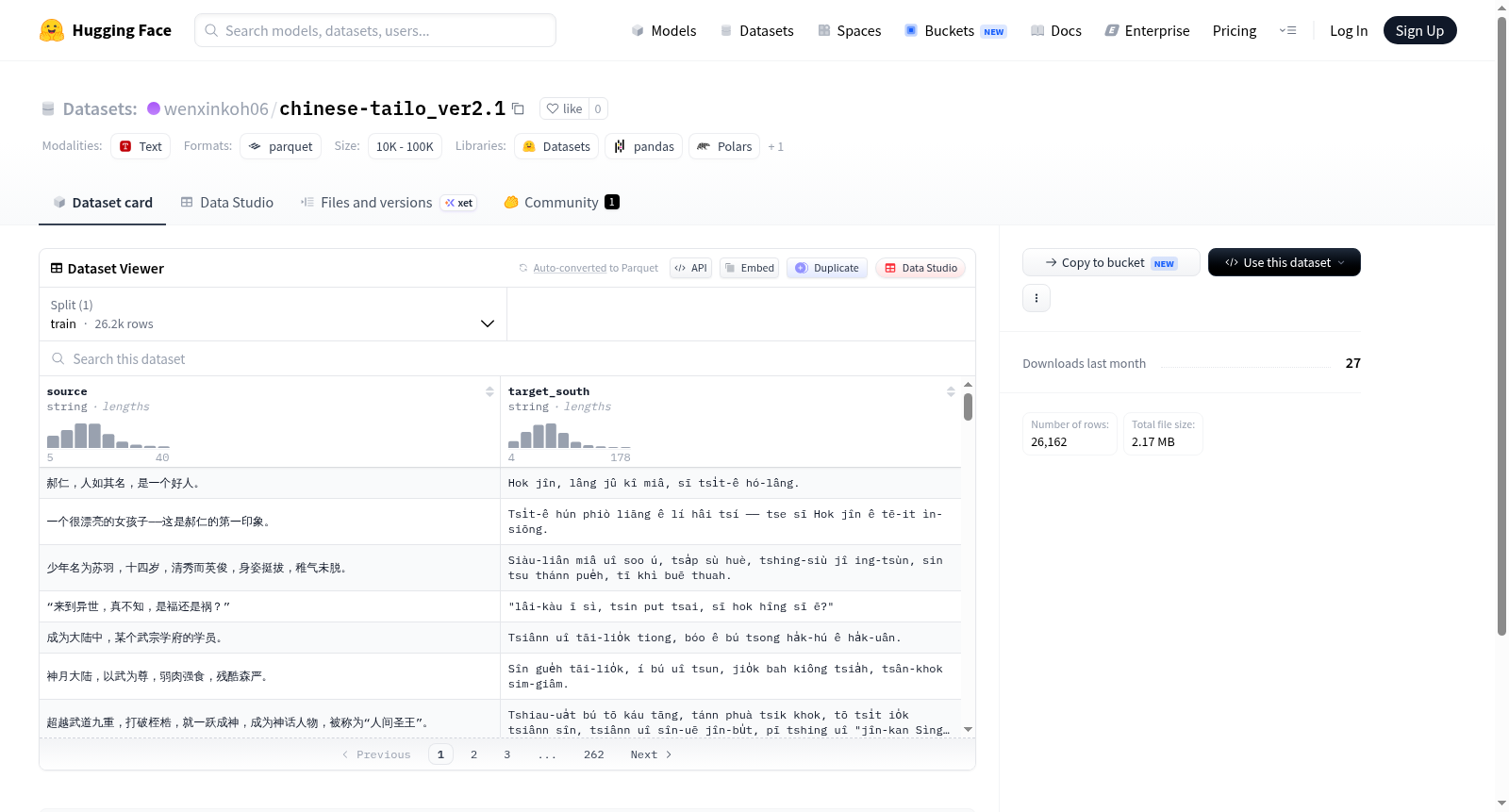Click the target_south length histogram

pos(570,436)
